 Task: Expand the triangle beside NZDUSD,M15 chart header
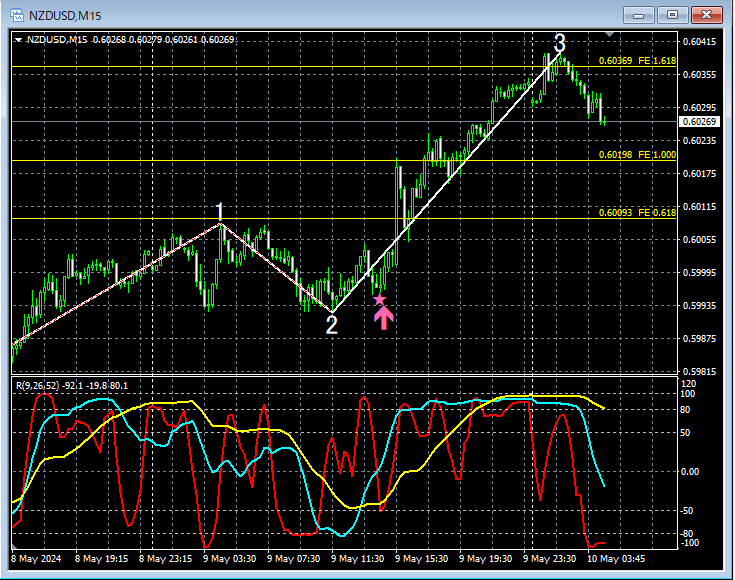tap(19, 40)
